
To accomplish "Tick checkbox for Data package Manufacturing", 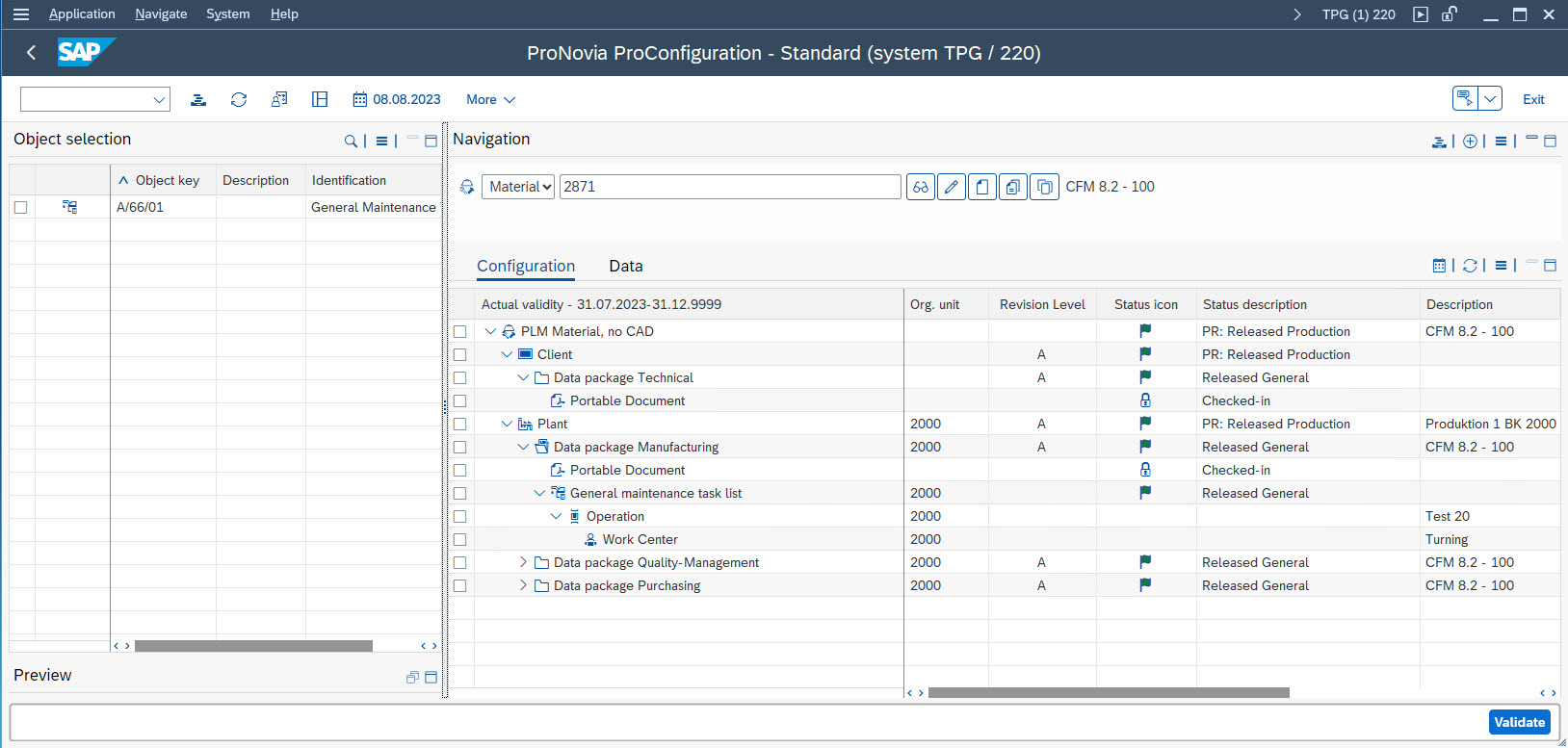I will [x=460, y=447].
